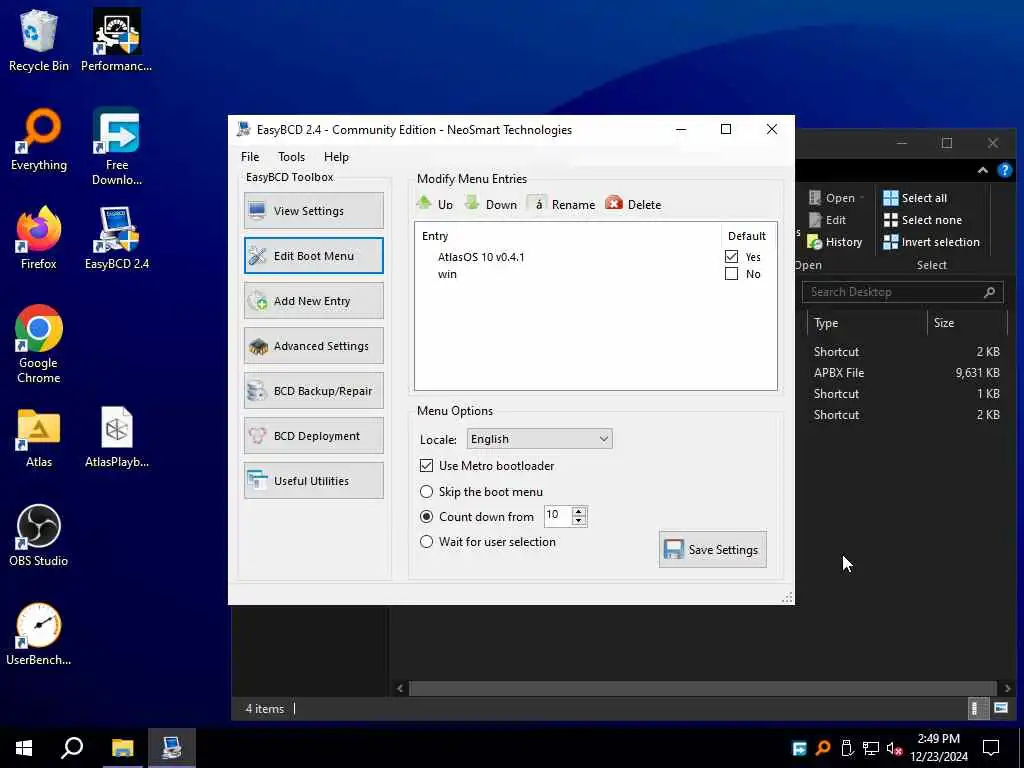Check the default box for win entry
The height and width of the screenshot is (768, 1024).
coord(731,274)
